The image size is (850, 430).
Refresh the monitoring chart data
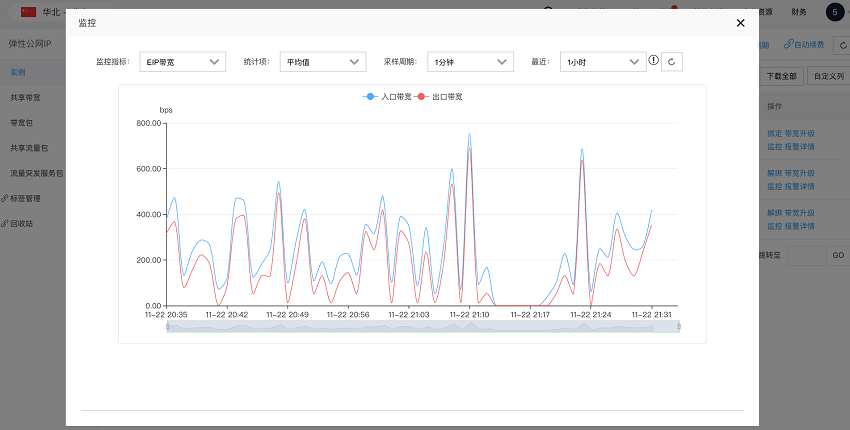672,62
